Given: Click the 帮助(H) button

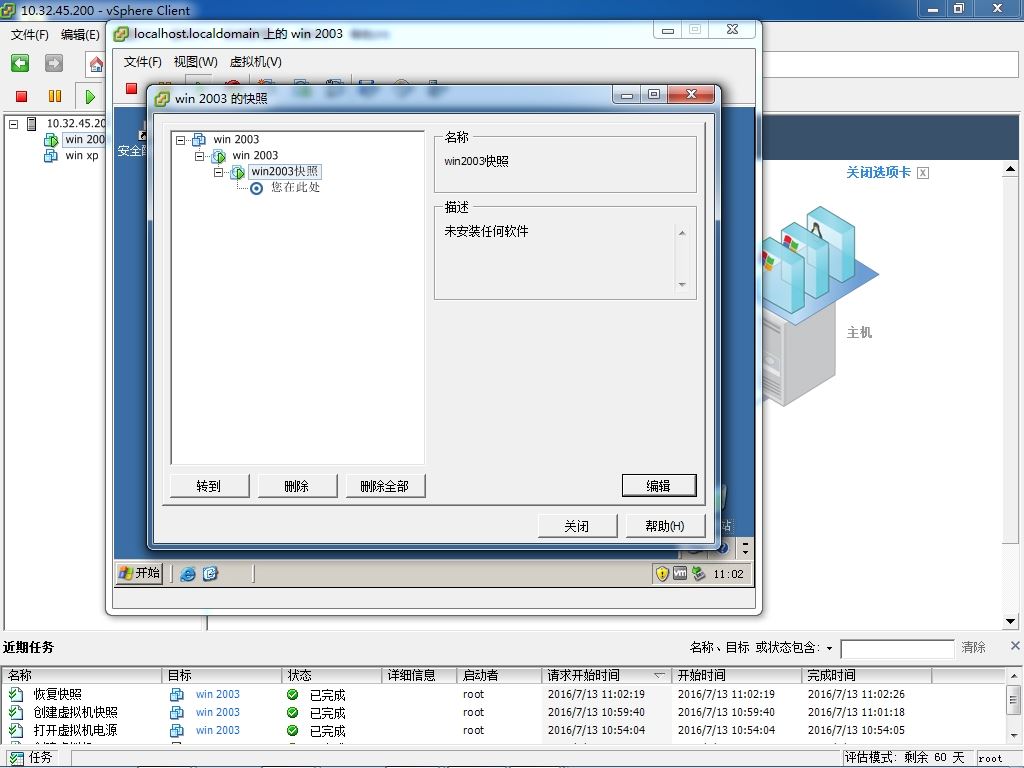Looking at the screenshot, I should (665, 526).
